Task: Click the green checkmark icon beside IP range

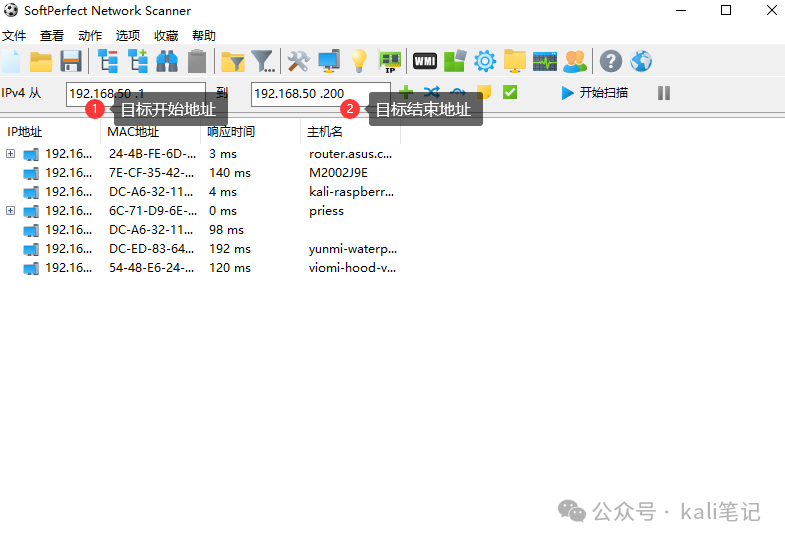Action: [510, 92]
